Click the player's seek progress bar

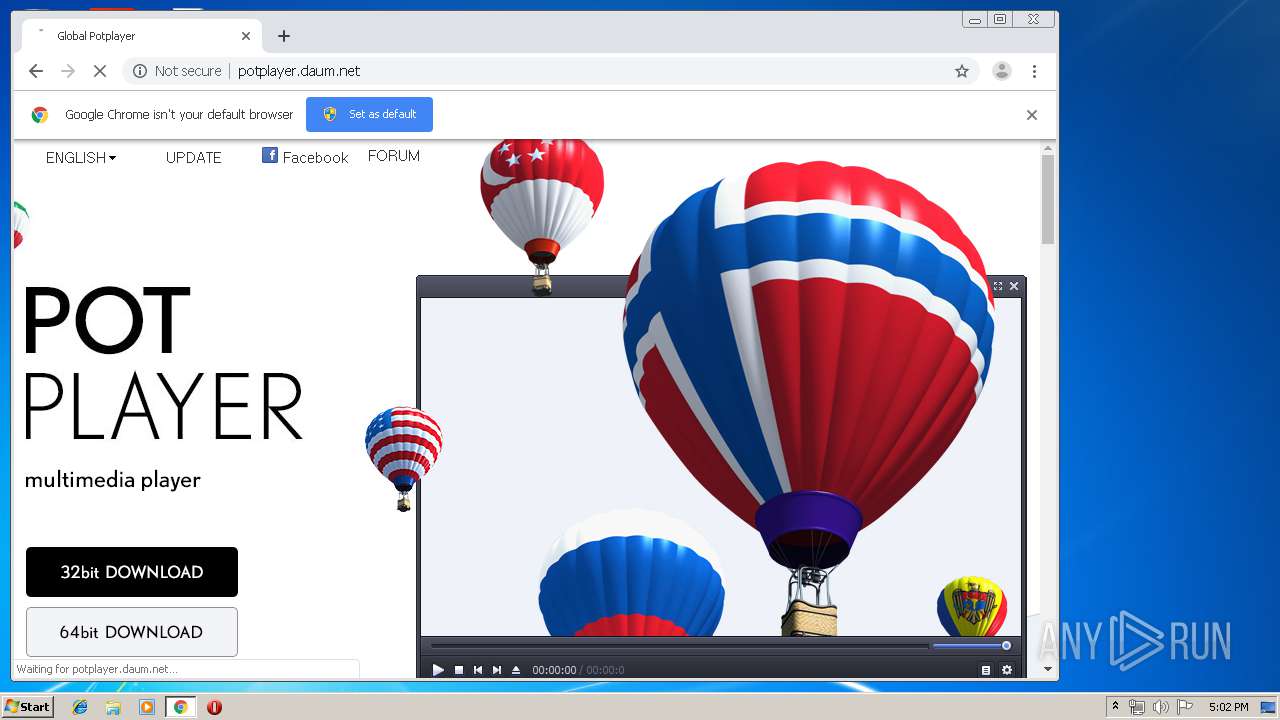point(679,646)
